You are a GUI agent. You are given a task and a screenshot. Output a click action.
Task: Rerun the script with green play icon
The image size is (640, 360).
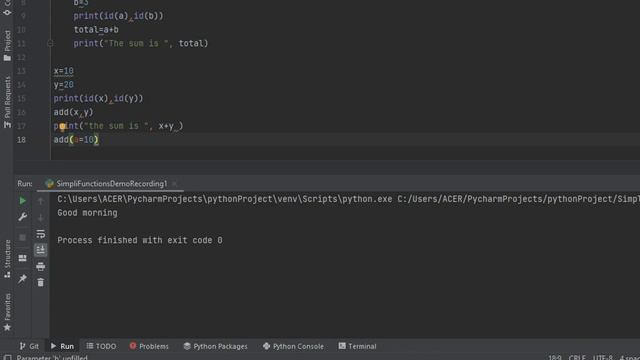pyautogui.click(x=22, y=200)
